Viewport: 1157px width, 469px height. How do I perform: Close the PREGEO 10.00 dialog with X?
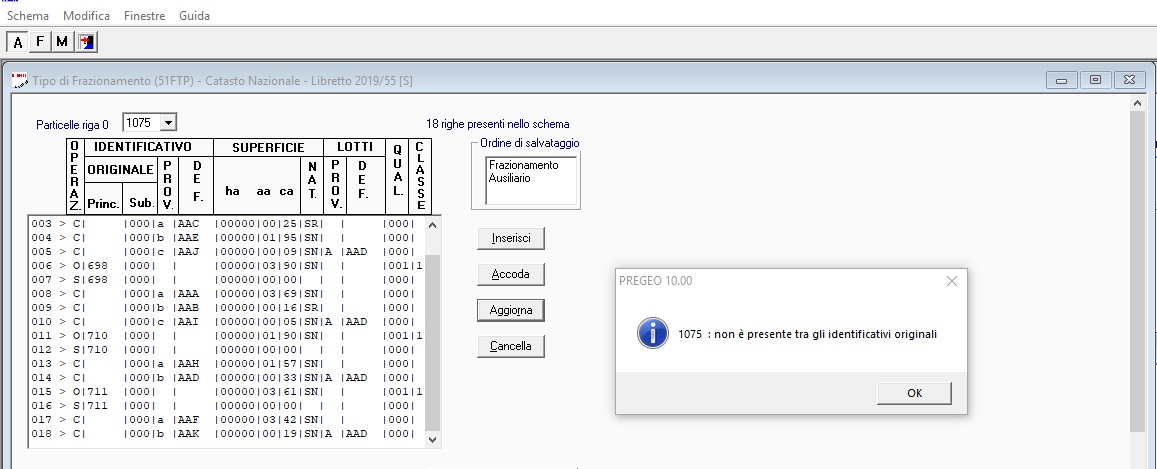[x=951, y=281]
